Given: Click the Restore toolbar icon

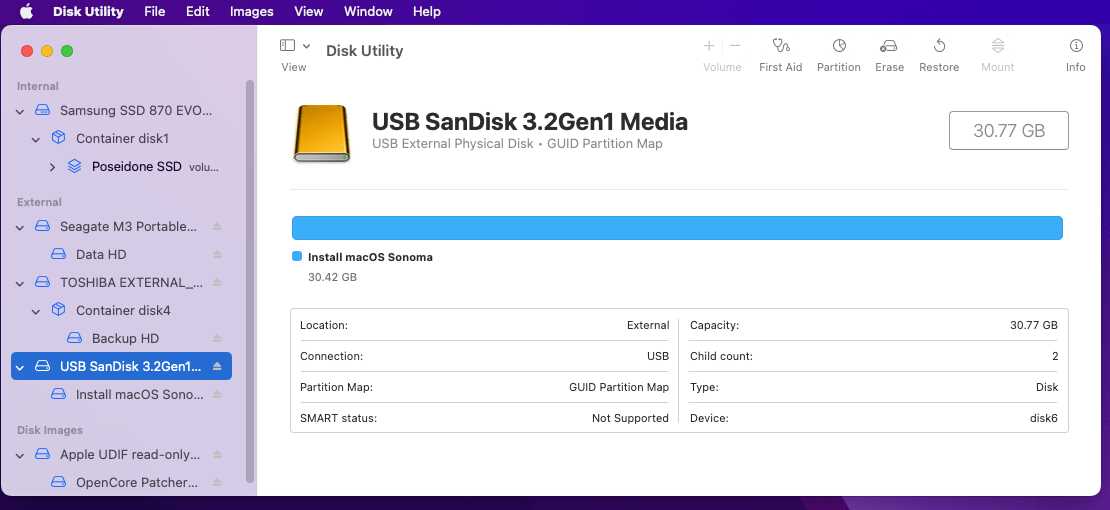Looking at the screenshot, I should [x=938, y=55].
